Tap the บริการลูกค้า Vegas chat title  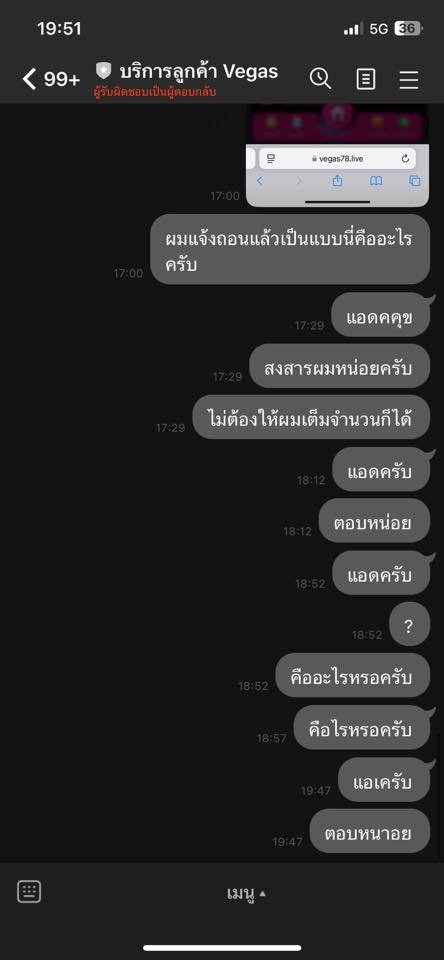[x=198, y=72]
